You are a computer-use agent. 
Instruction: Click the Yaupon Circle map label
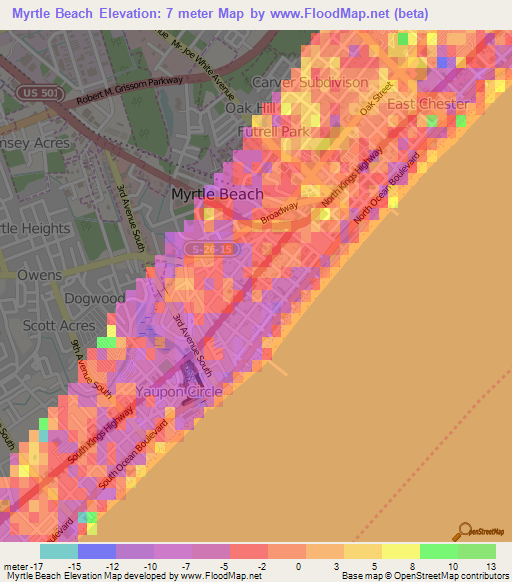pos(179,392)
